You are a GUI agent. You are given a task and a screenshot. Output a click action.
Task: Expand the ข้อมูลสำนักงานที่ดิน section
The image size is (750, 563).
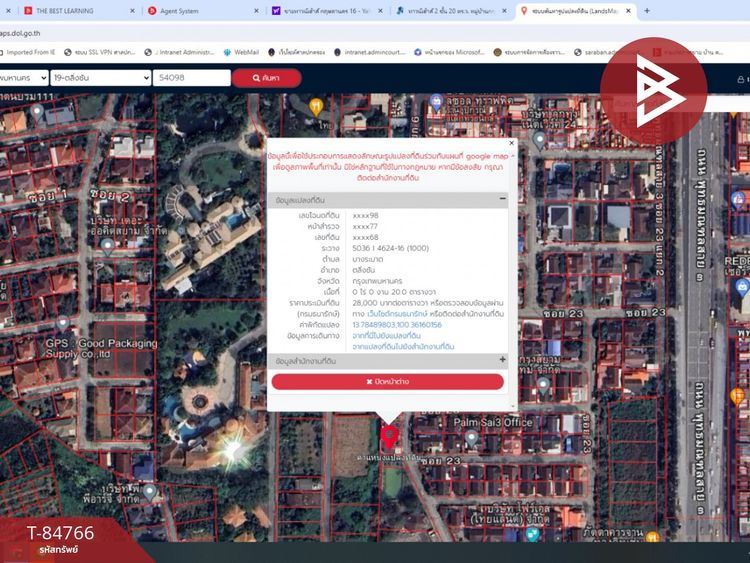[502, 360]
